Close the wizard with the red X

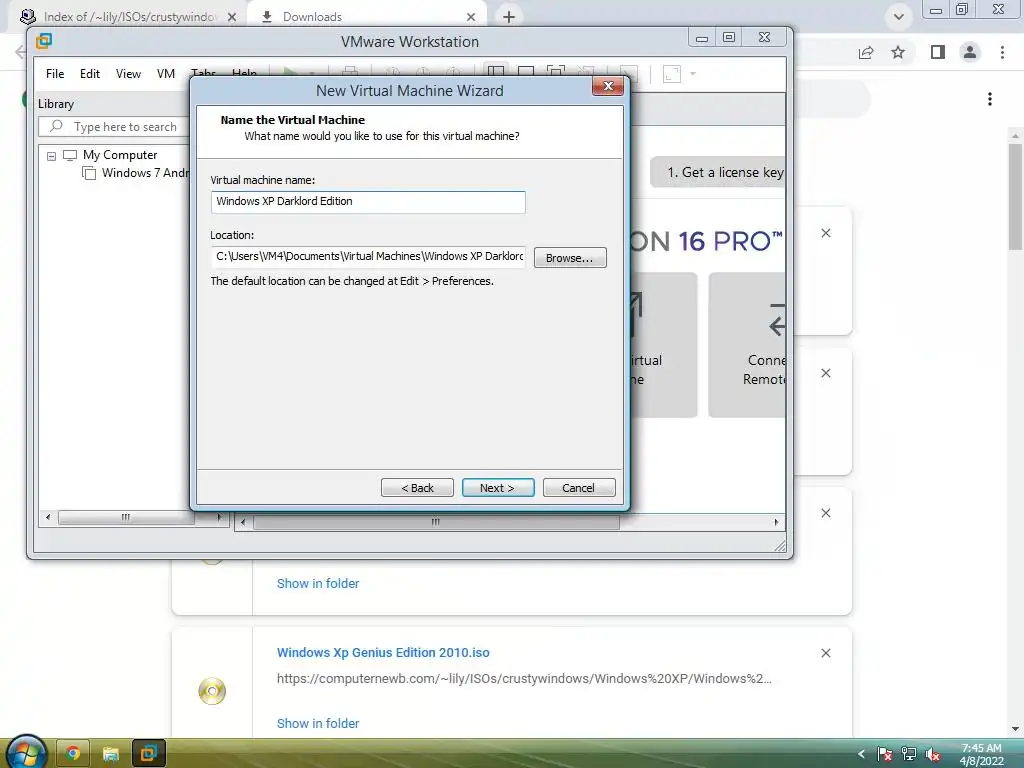(607, 86)
